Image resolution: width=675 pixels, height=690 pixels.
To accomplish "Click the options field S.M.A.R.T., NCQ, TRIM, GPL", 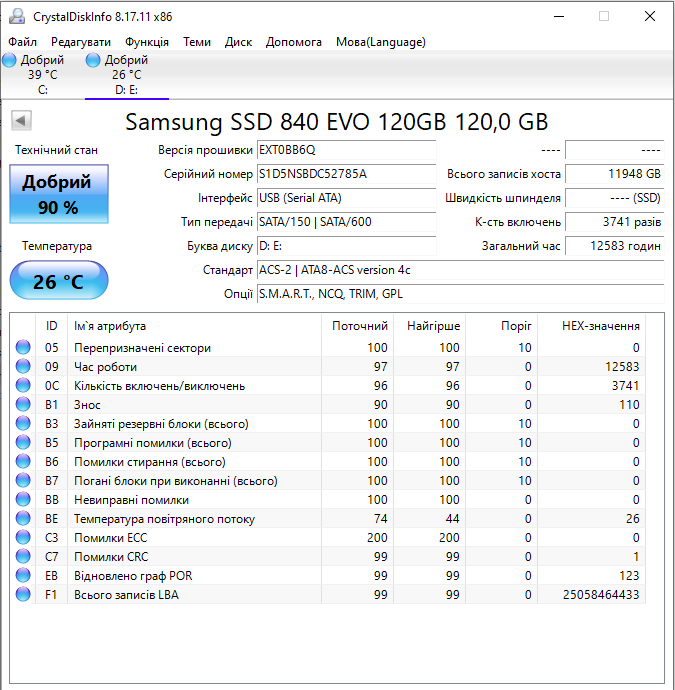I will tap(460, 294).
